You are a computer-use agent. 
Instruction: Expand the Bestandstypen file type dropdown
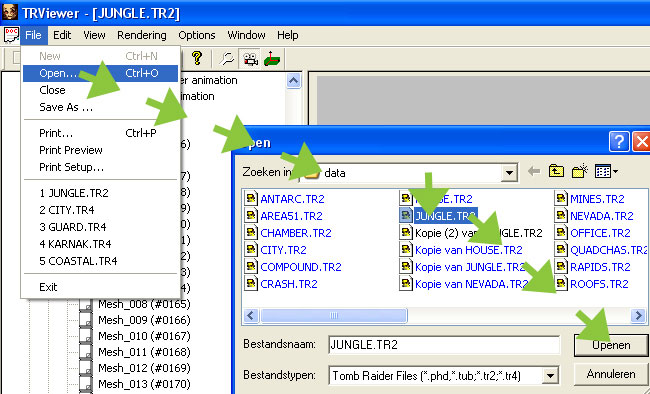551,376
